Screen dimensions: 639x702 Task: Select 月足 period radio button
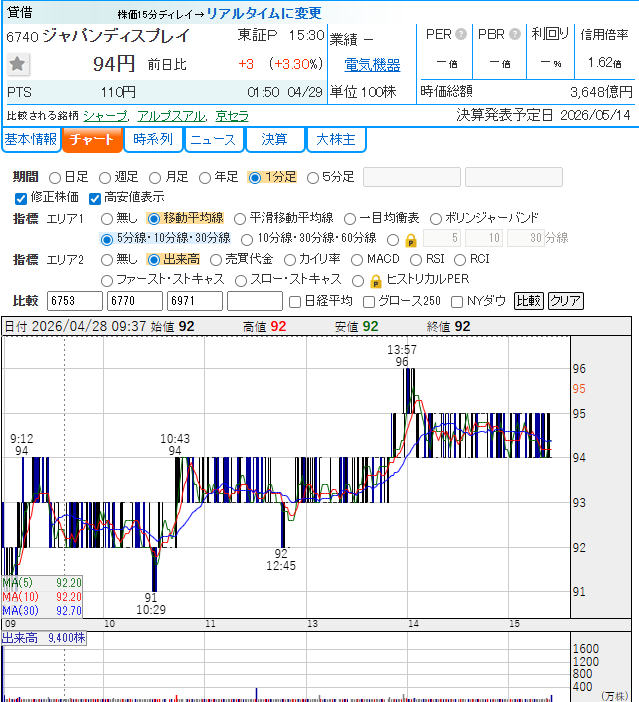(155, 178)
